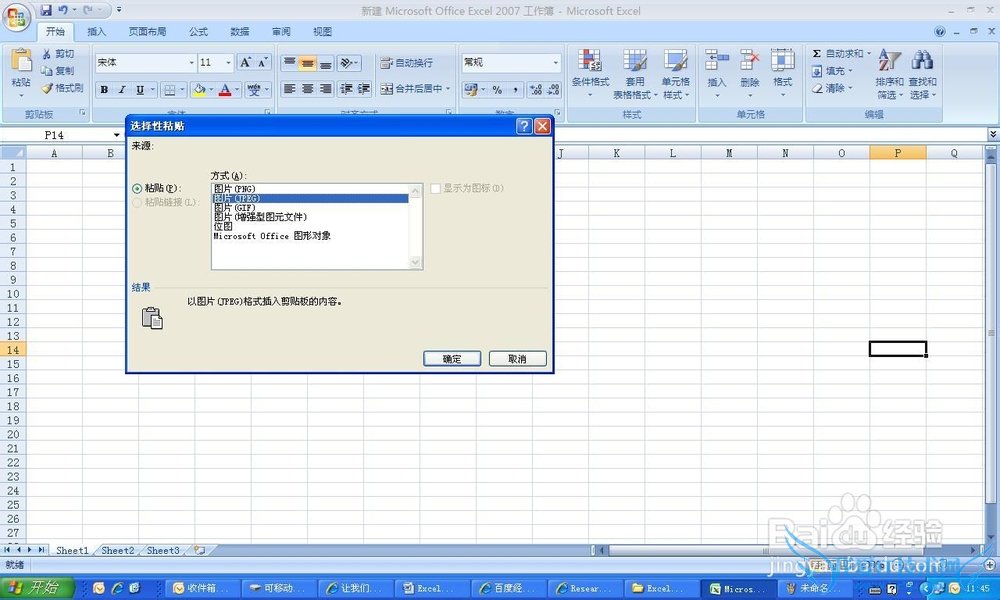Screen dimensions: 1000x600
Task: Align text to the right
Action: [325, 89]
